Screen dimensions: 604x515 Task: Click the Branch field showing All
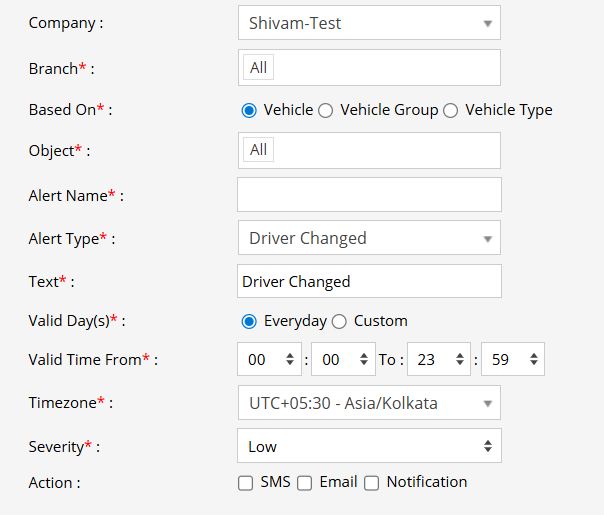368,68
